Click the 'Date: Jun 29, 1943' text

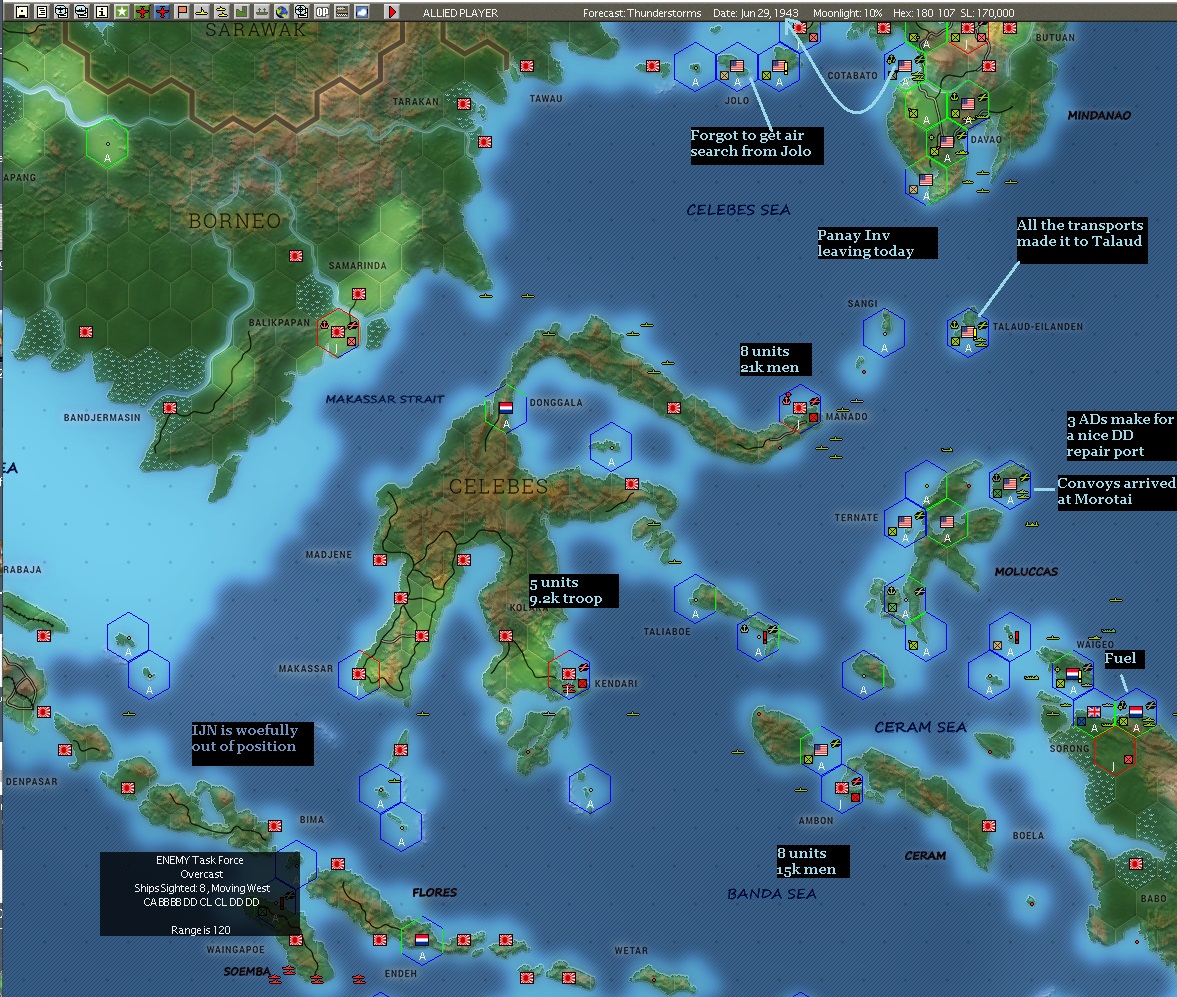756,13
